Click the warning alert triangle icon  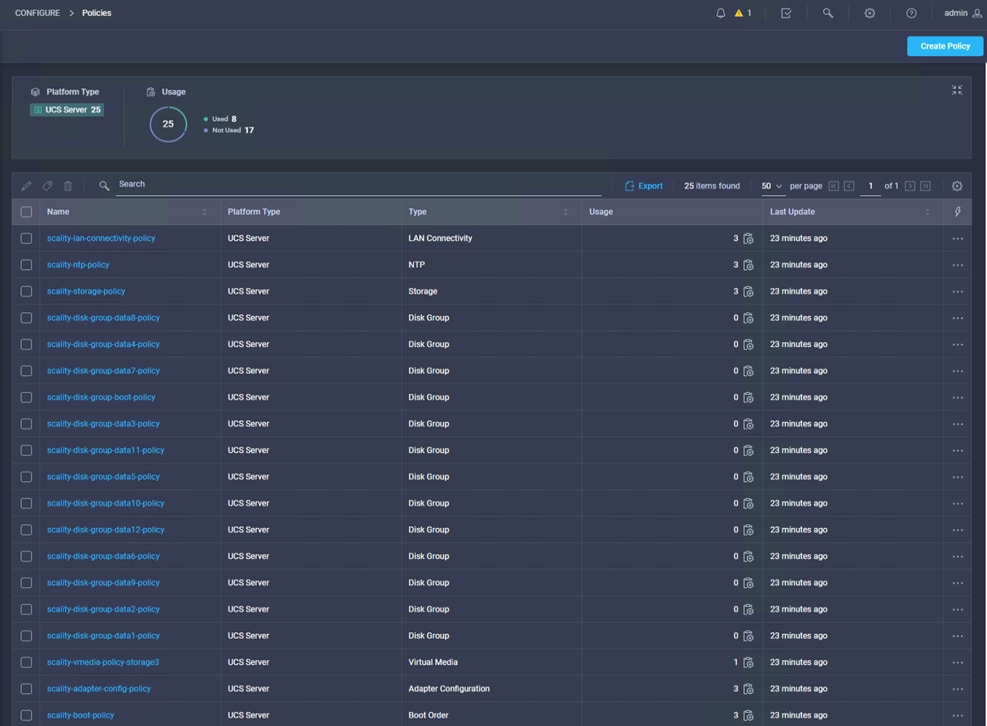[738, 13]
